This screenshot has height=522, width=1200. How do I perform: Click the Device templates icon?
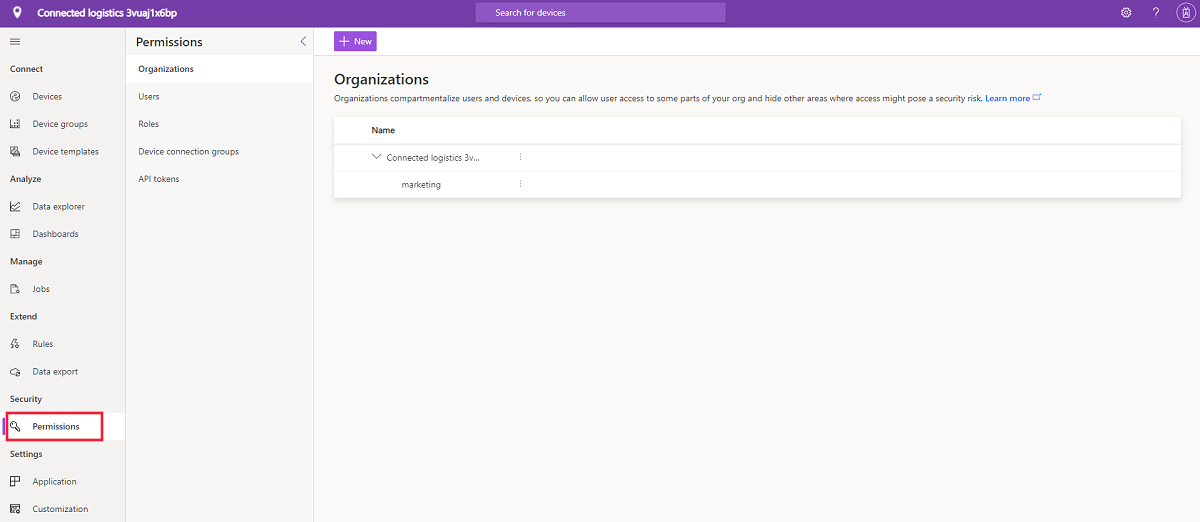(15, 152)
